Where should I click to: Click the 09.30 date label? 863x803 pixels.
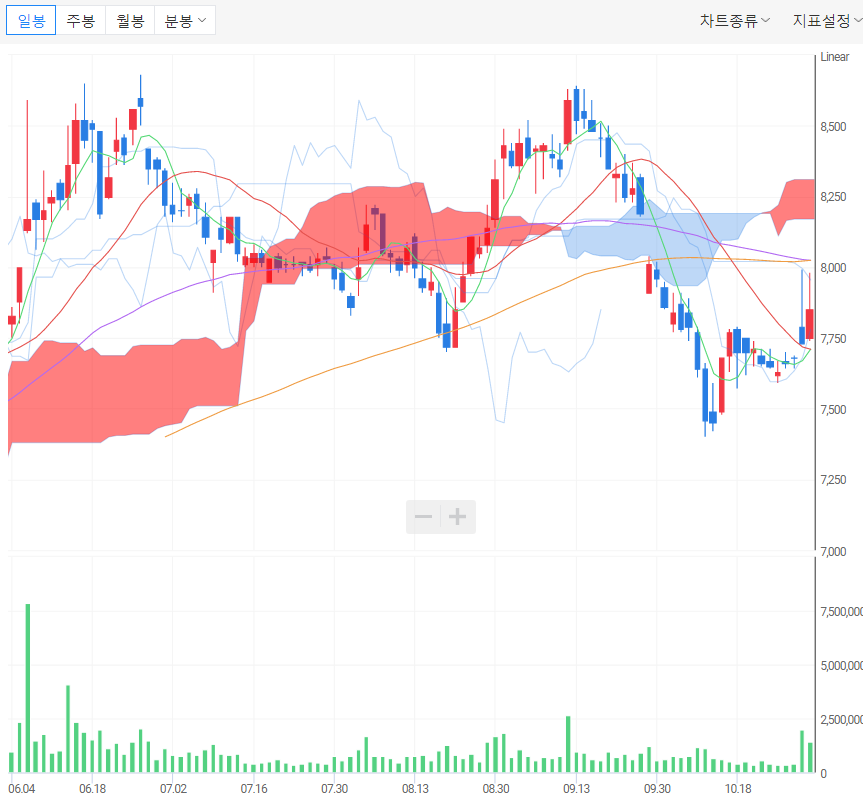click(x=657, y=789)
